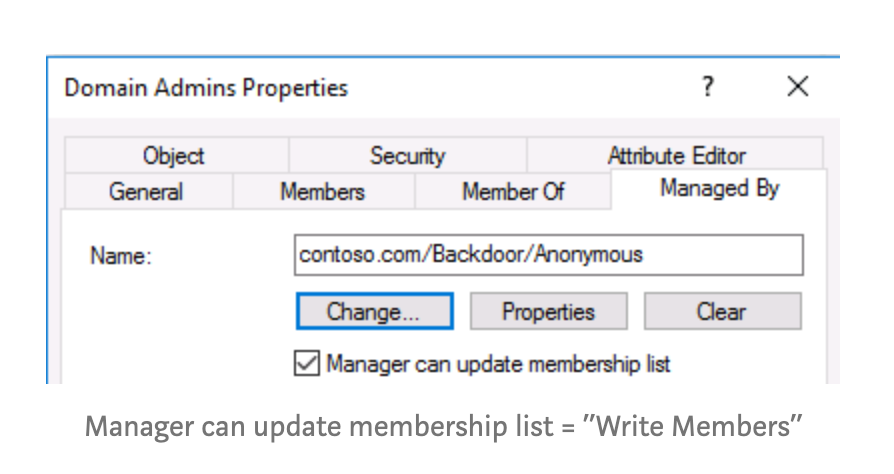The width and height of the screenshot is (894, 474).
Task: Click the Name field showing contoso.com/Backdoor/Anonymous
Action: coord(548,255)
